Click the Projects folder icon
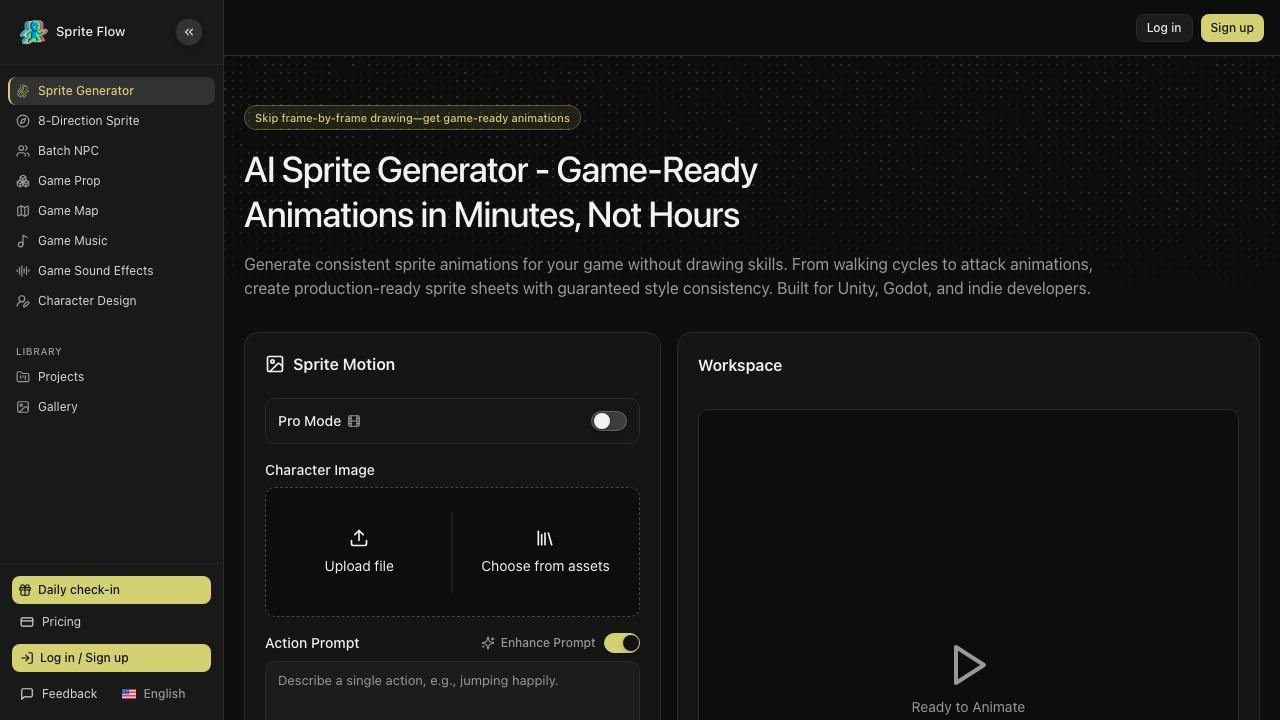Image resolution: width=1280 pixels, height=720 pixels. 23,377
